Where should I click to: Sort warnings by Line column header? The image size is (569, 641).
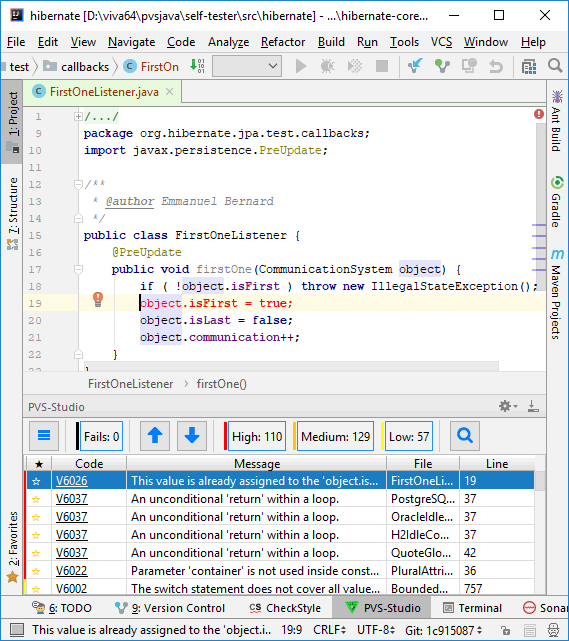pyautogui.click(x=497, y=464)
